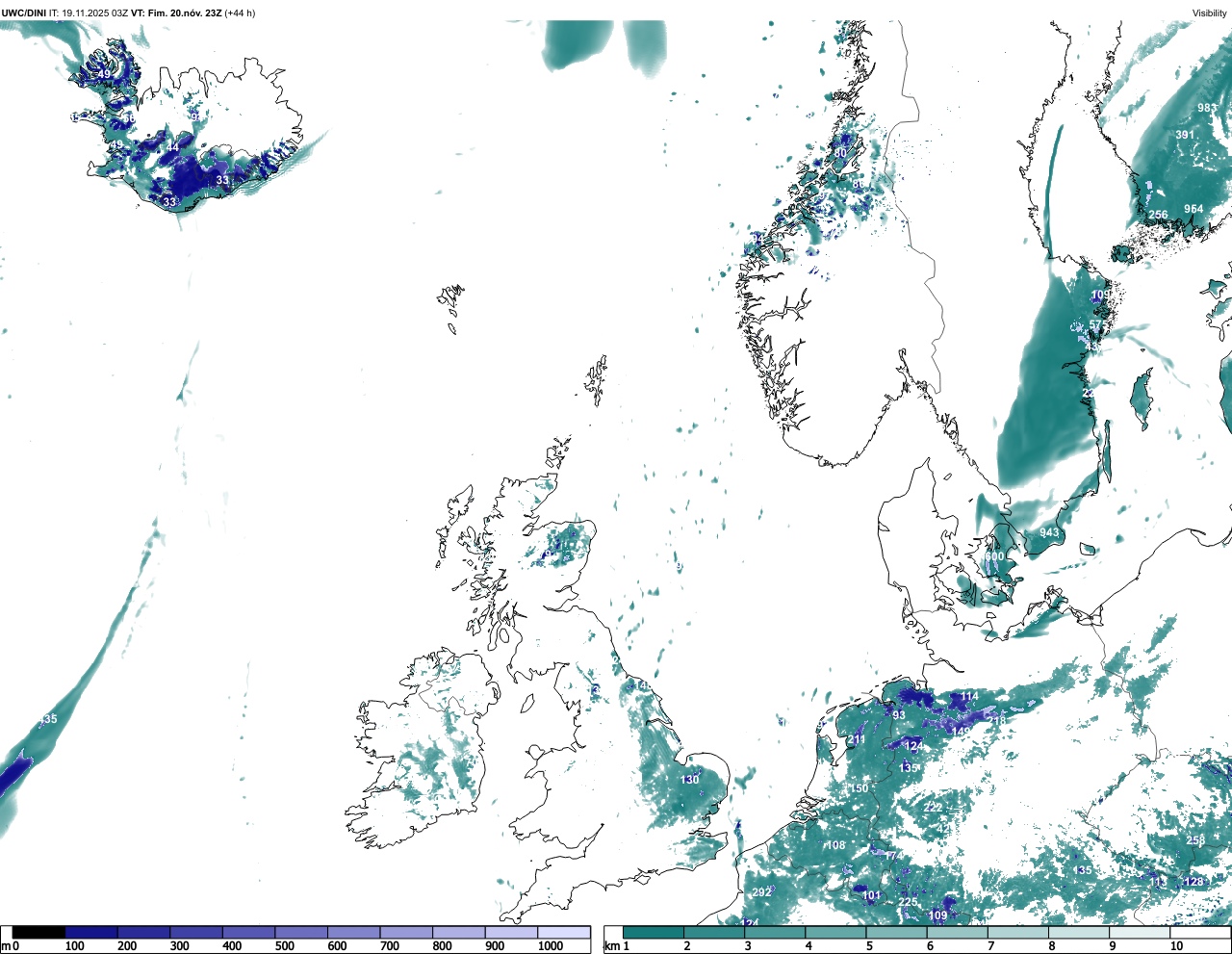Click the 600 value over Denmark
The image size is (1232, 954).
pyautogui.click(x=994, y=556)
